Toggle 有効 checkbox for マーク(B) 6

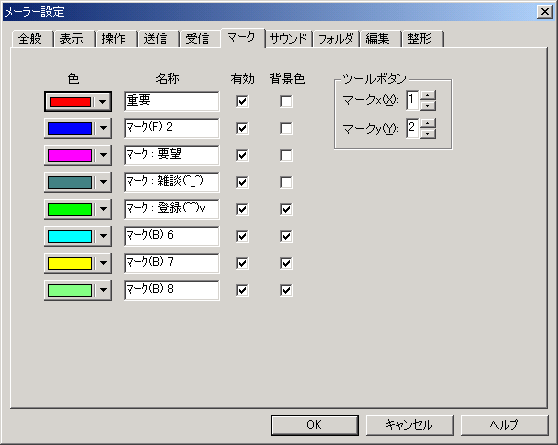point(242,236)
